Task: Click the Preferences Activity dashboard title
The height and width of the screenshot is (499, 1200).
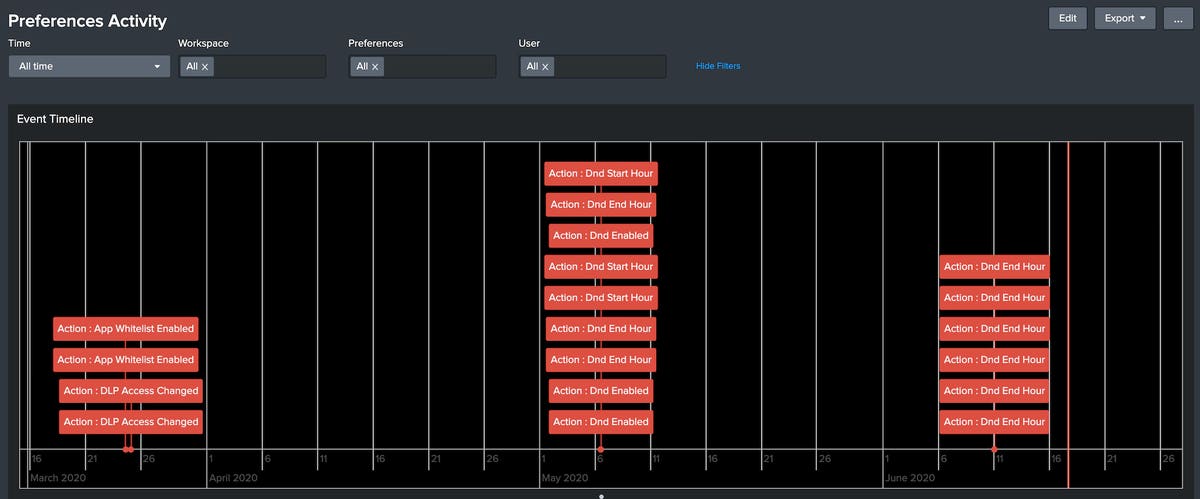Action: tap(88, 21)
